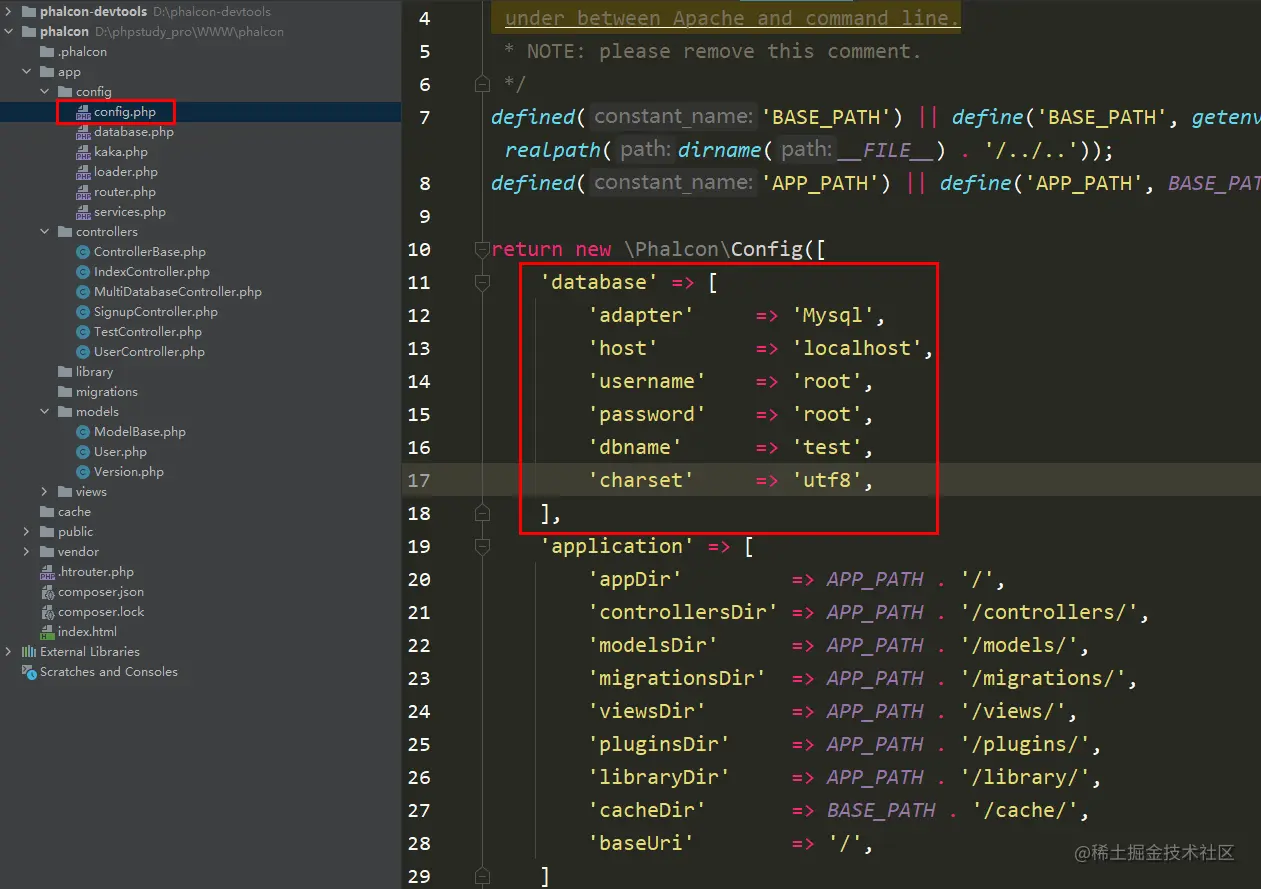This screenshot has width=1261, height=889.
Task: Collapse the app folder arrow
Action: click(27, 72)
